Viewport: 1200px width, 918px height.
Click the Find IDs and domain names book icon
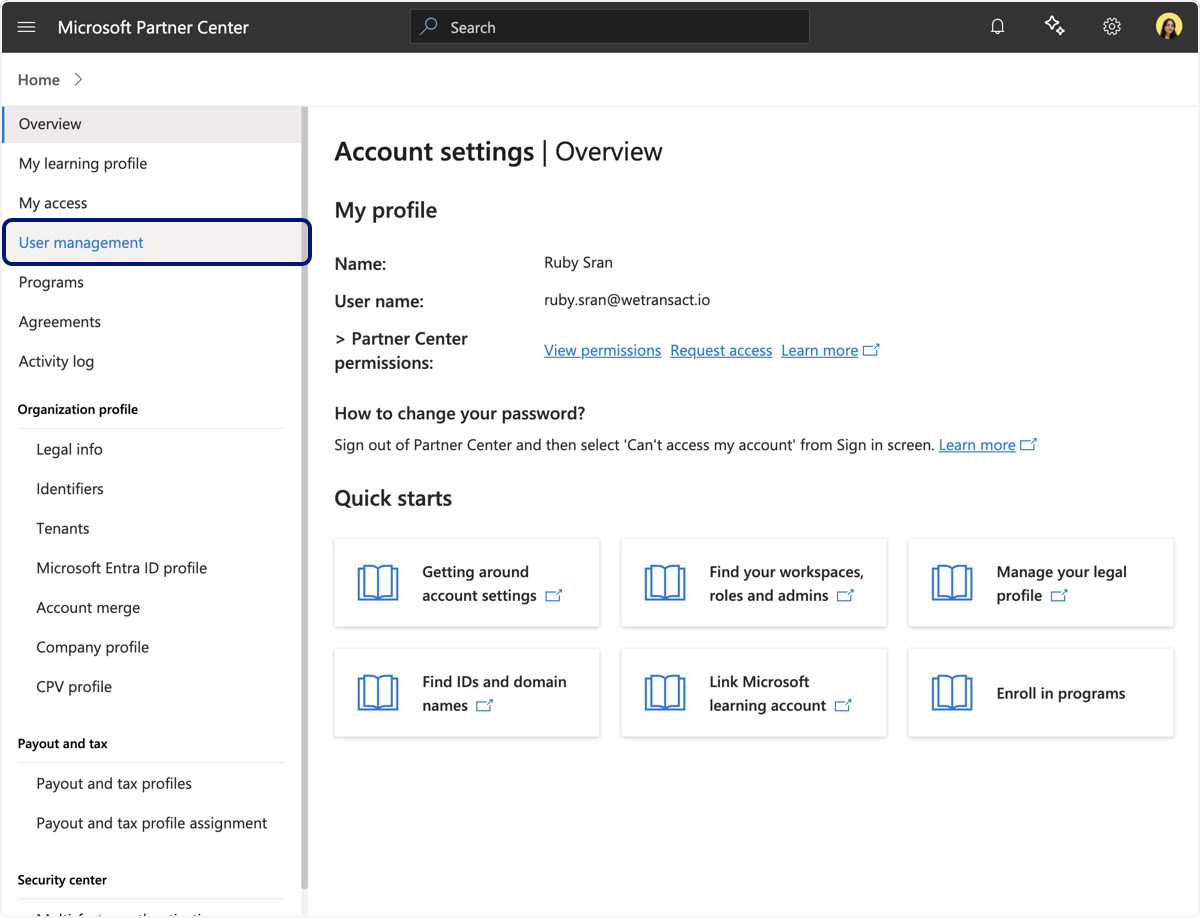coord(378,693)
